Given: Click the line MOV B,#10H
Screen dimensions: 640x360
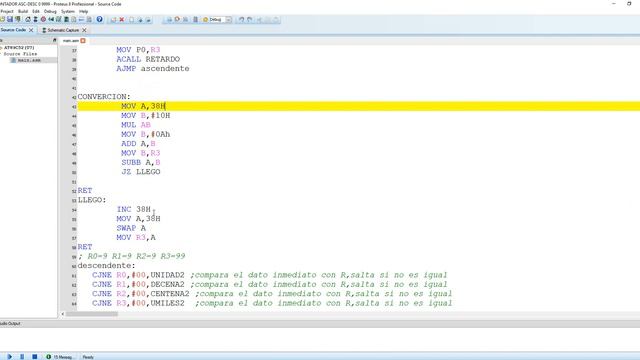Looking at the screenshot, I should point(145,116).
